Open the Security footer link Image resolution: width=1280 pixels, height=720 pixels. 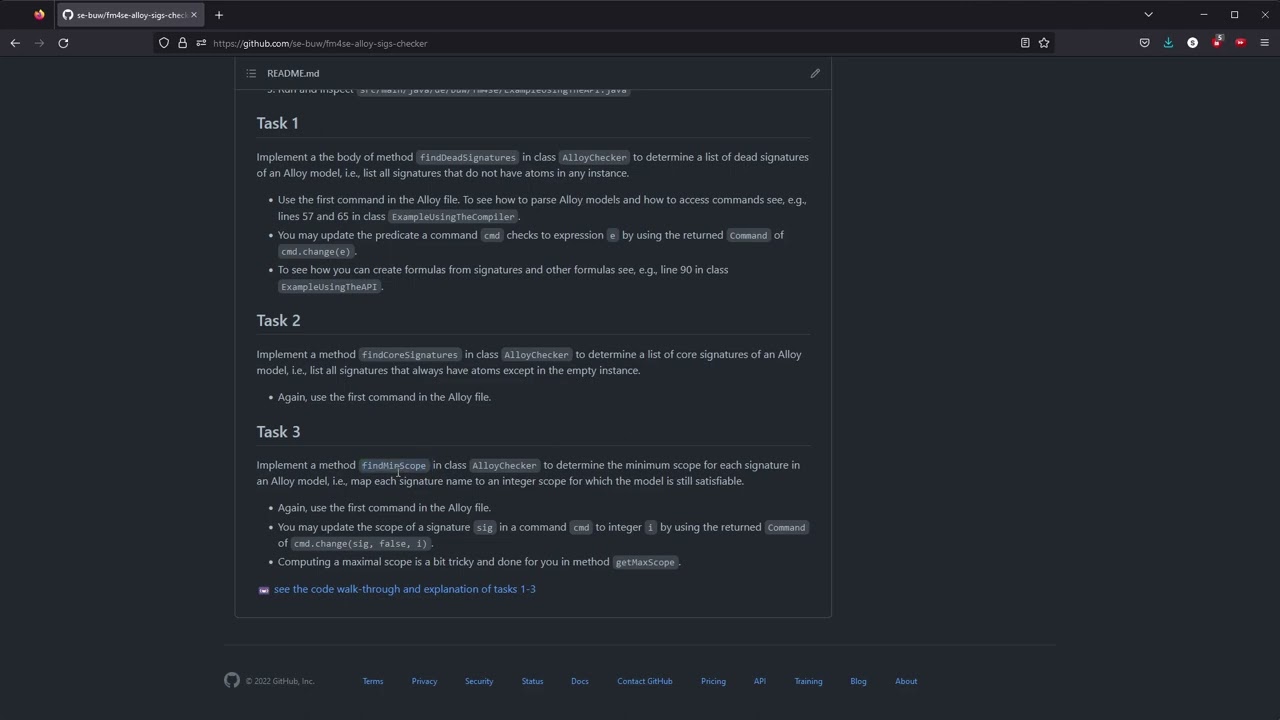(x=479, y=681)
